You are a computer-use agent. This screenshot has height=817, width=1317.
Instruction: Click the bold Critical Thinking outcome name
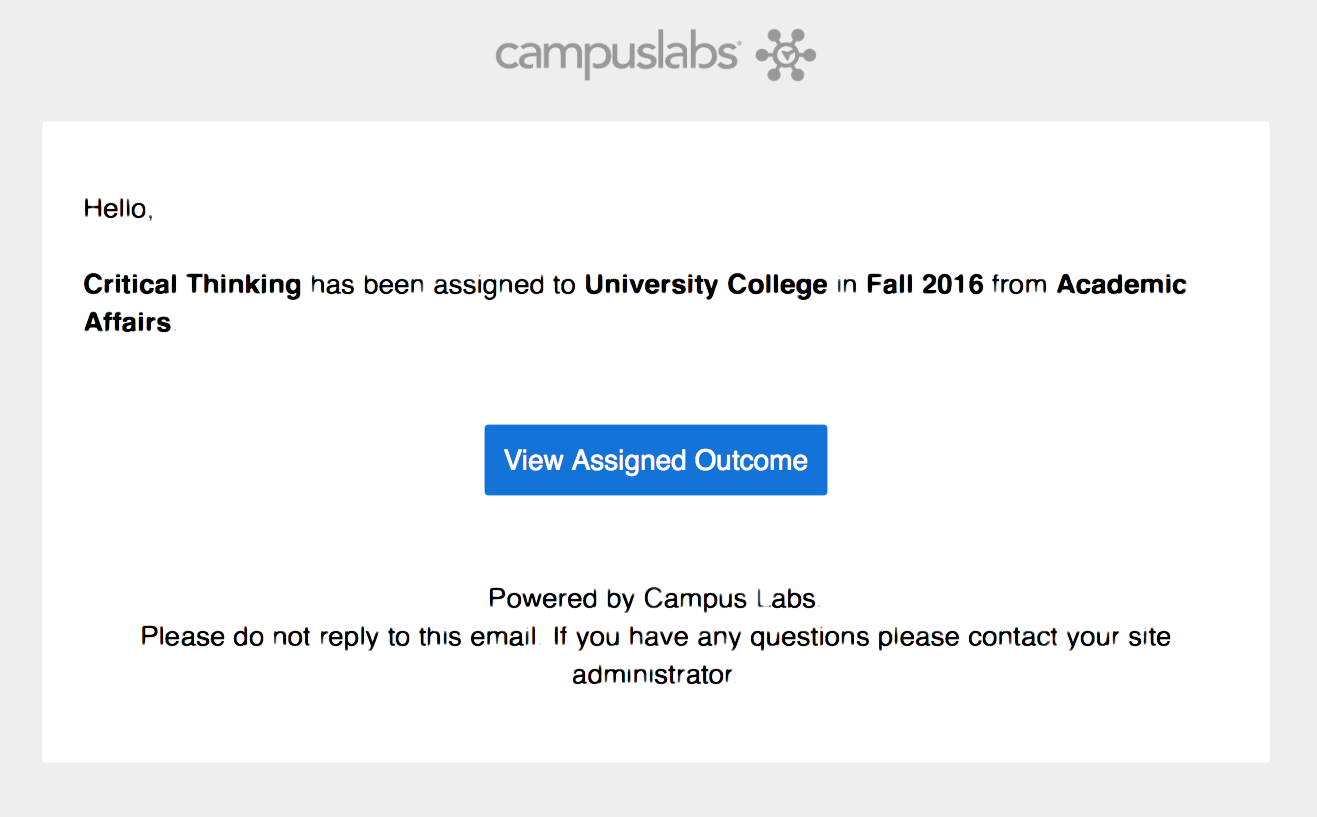click(192, 285)
